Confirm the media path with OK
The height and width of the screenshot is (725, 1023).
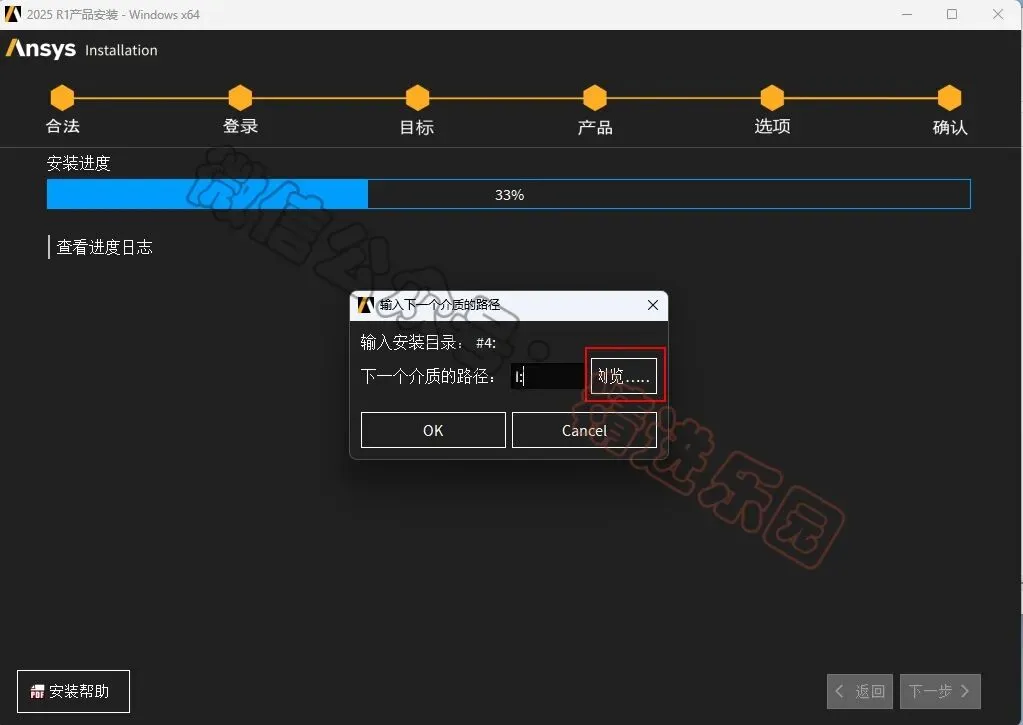pyautogui.click(x=433, y=430)
